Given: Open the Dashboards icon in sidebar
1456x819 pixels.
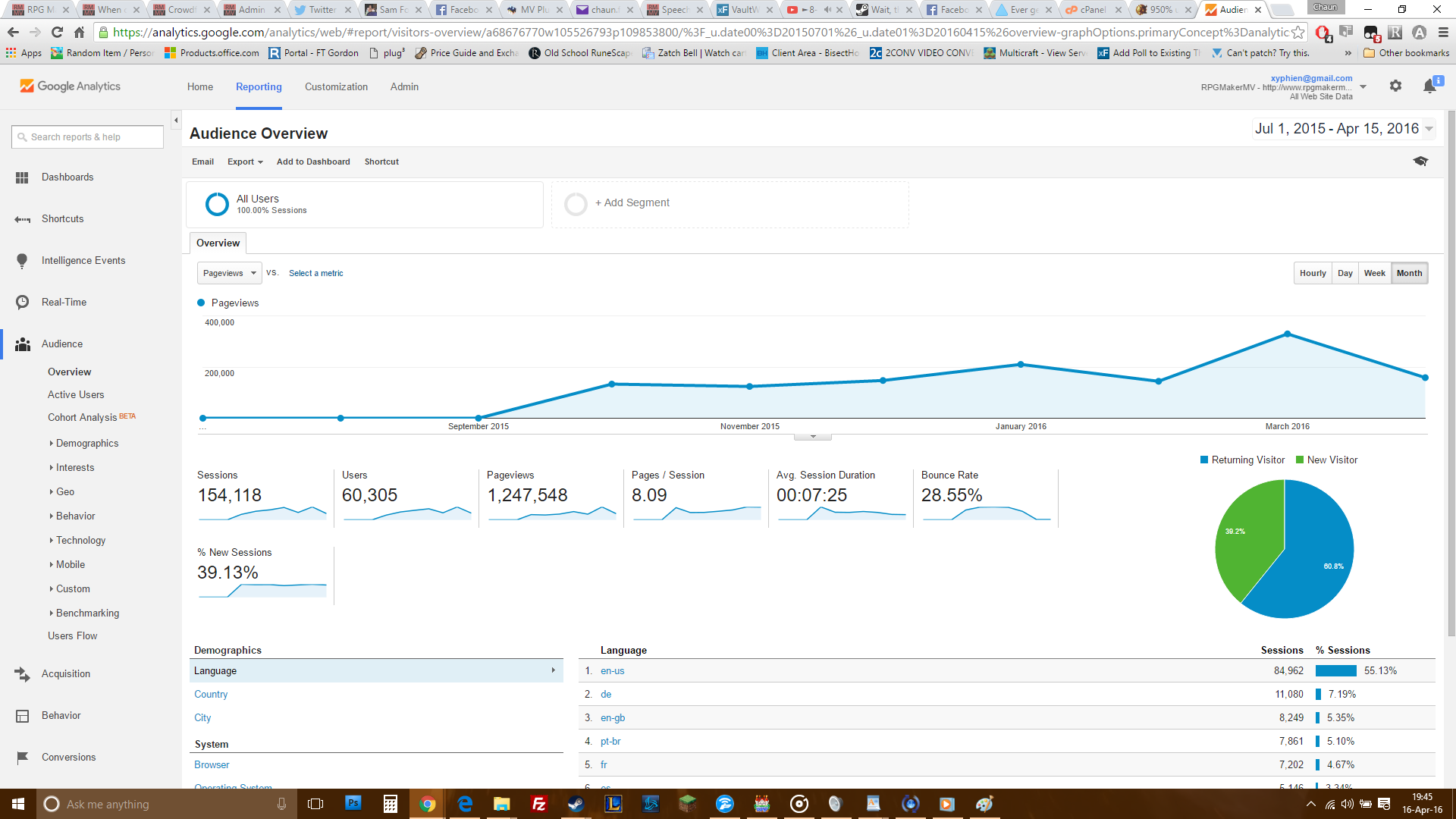Looking at the screenshot, I should tap(22, 177).
